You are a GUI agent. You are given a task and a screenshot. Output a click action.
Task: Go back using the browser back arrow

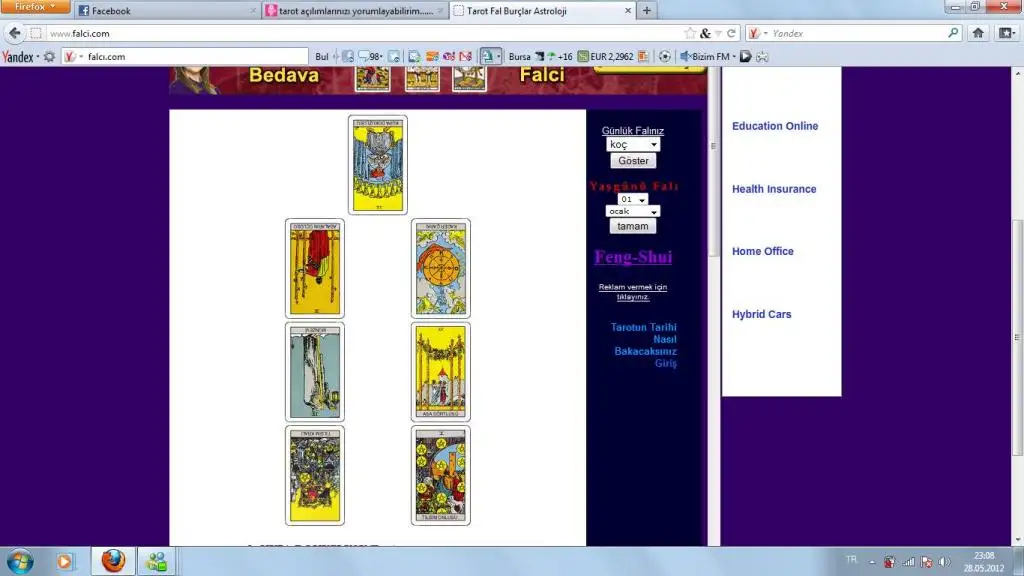(x=14, y=33)
